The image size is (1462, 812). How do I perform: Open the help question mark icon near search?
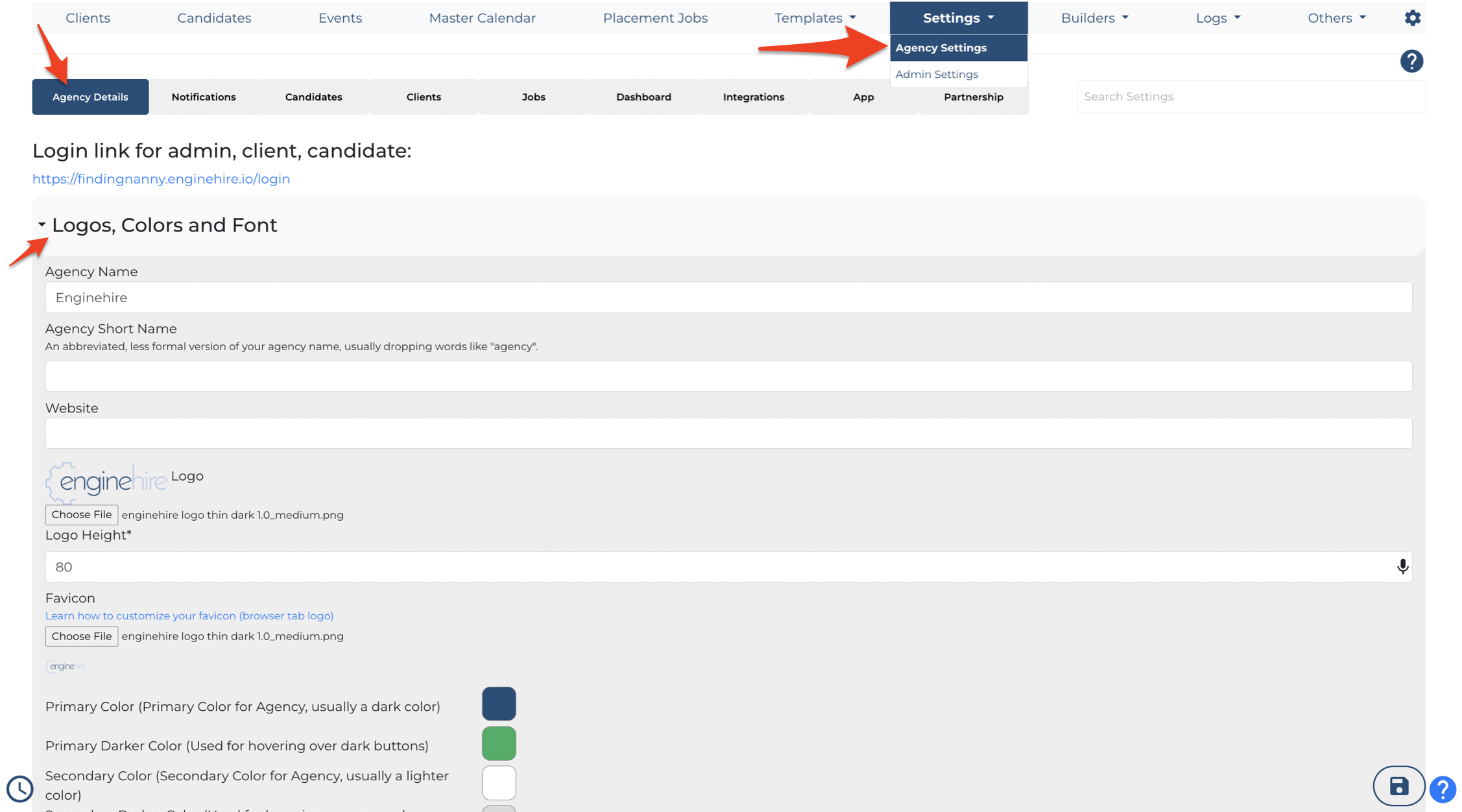point(1411,62)
